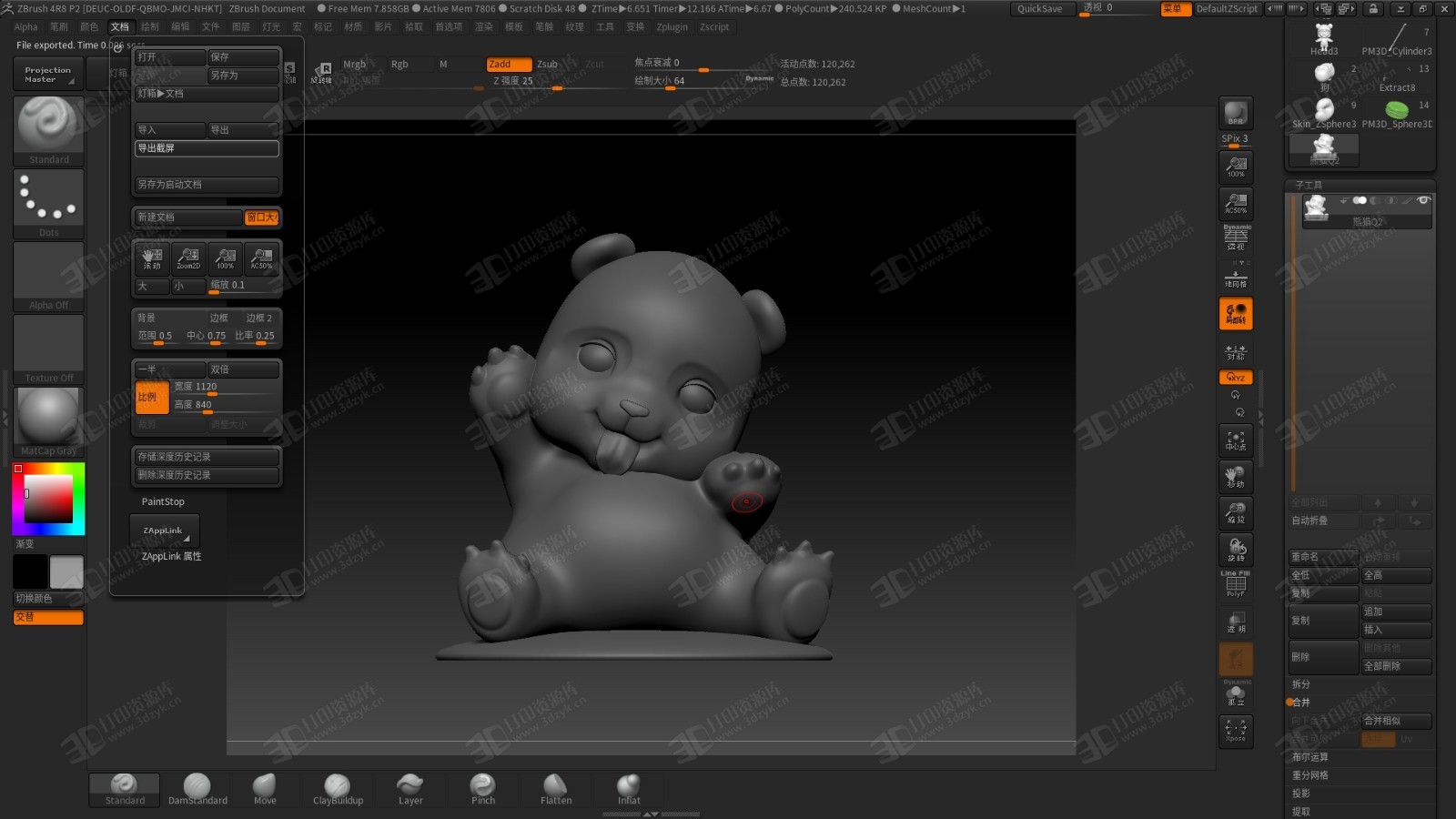Toggle Dynamic perspective view
The width and height of the screenshot is (1456, 819).
pos(1236,238)
